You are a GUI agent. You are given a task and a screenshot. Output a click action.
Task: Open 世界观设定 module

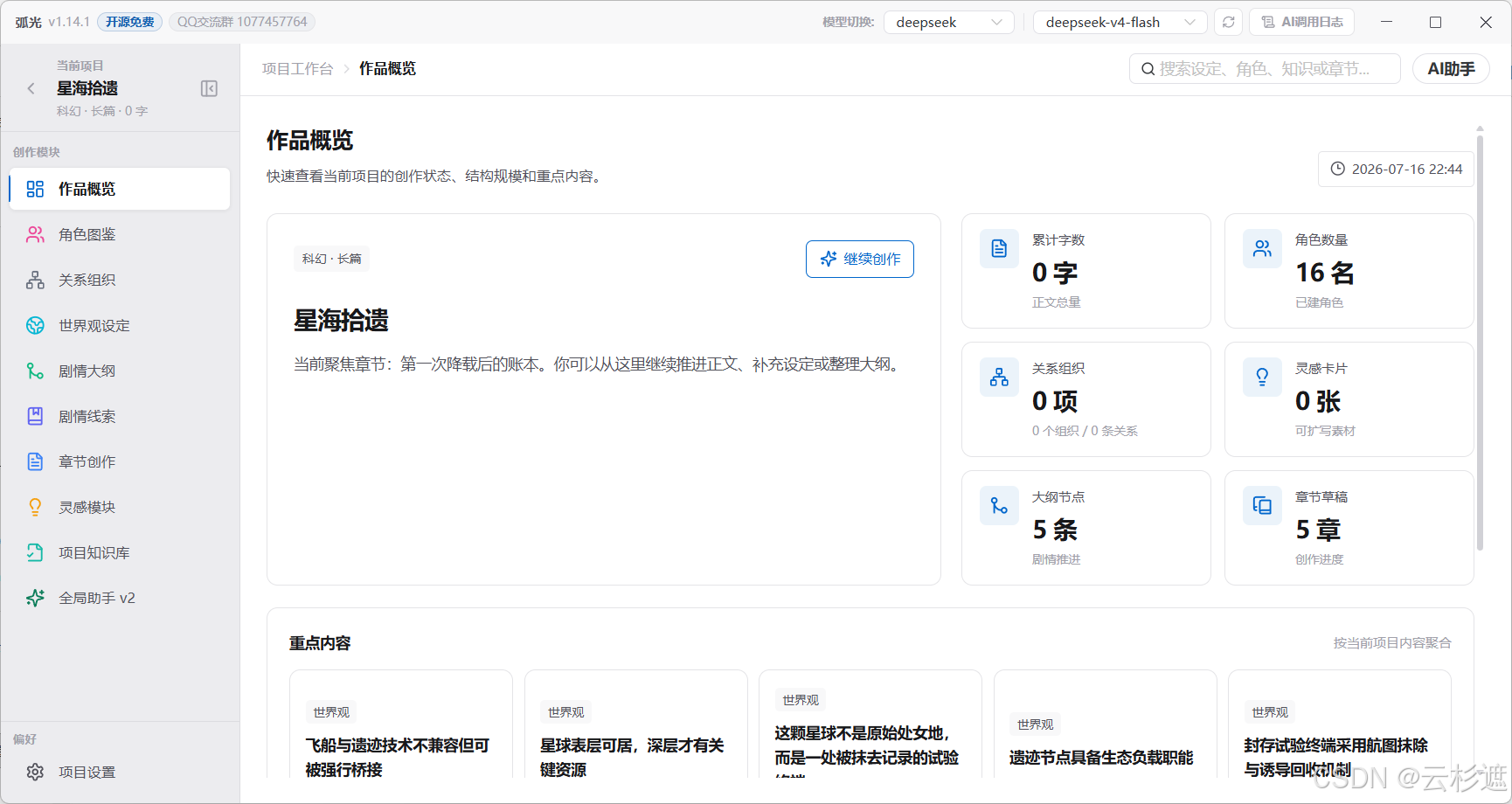(x=120, y=325)
